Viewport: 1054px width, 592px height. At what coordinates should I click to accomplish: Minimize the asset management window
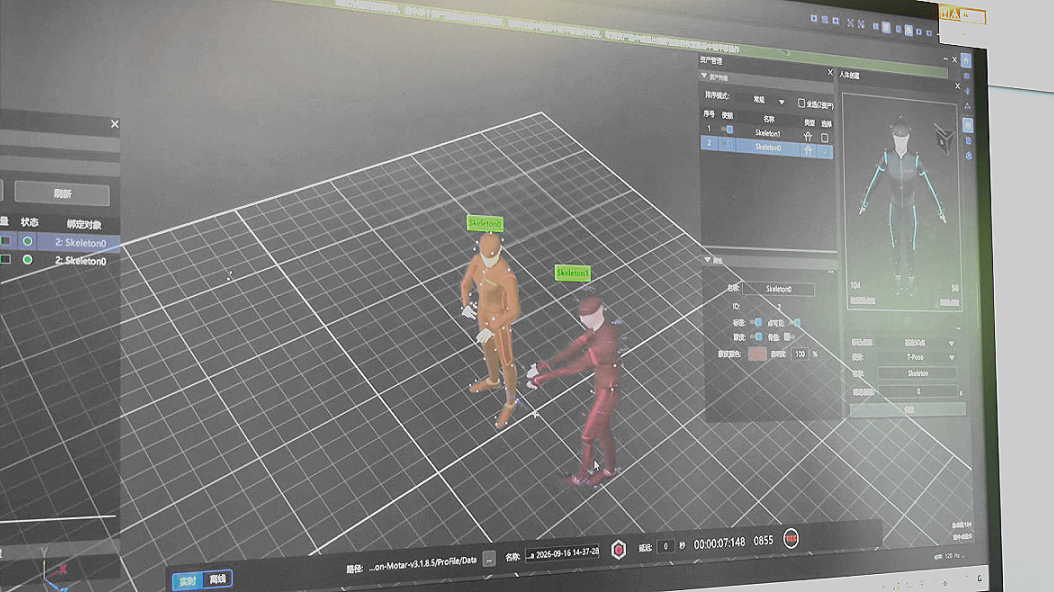point(945,59)
